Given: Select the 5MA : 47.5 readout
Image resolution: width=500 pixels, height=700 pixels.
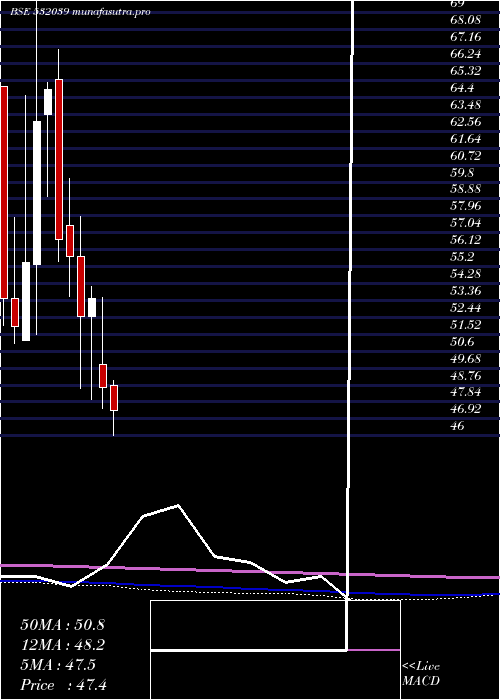Looking at the screenshot, I should 58,665.
